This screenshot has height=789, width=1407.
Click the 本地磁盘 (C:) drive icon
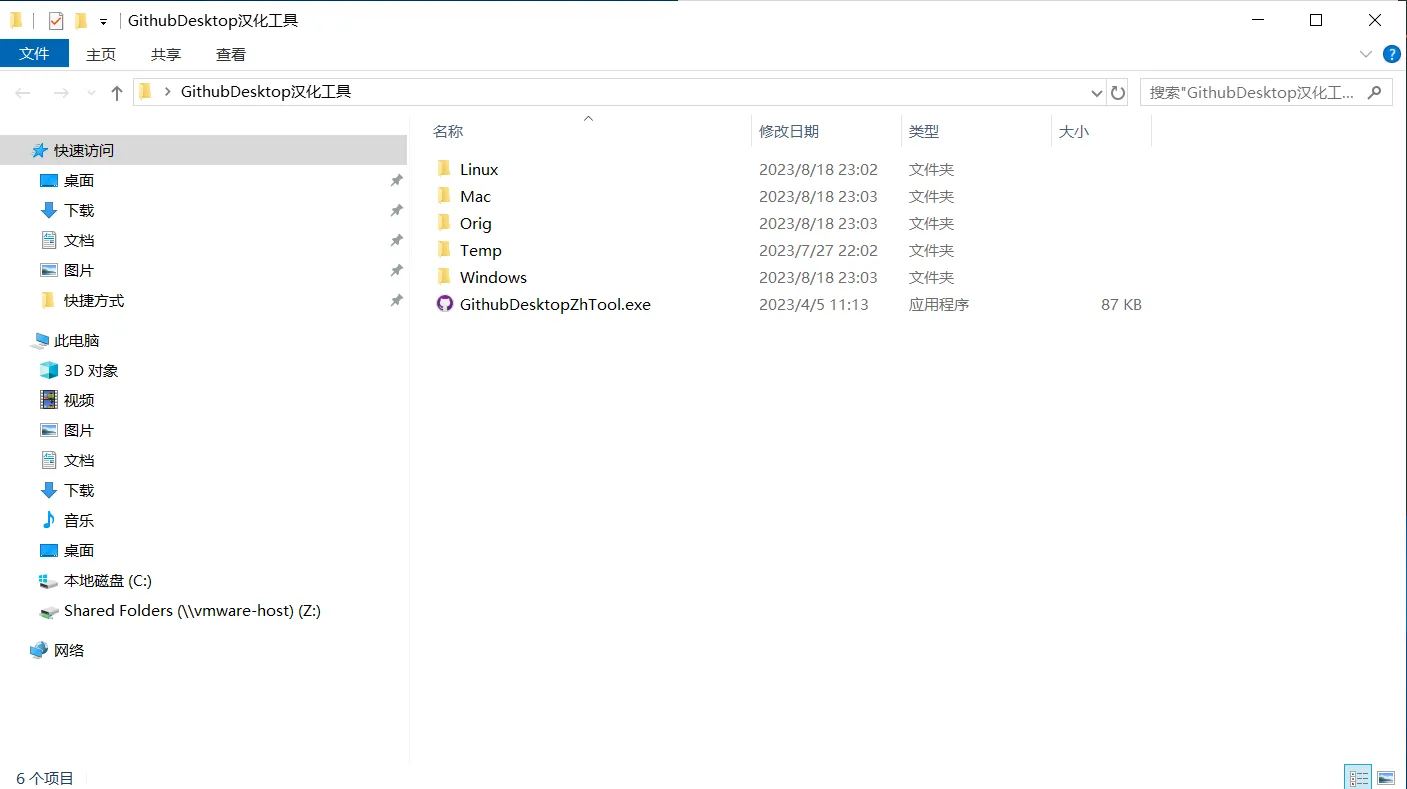(x=48, y=580)
